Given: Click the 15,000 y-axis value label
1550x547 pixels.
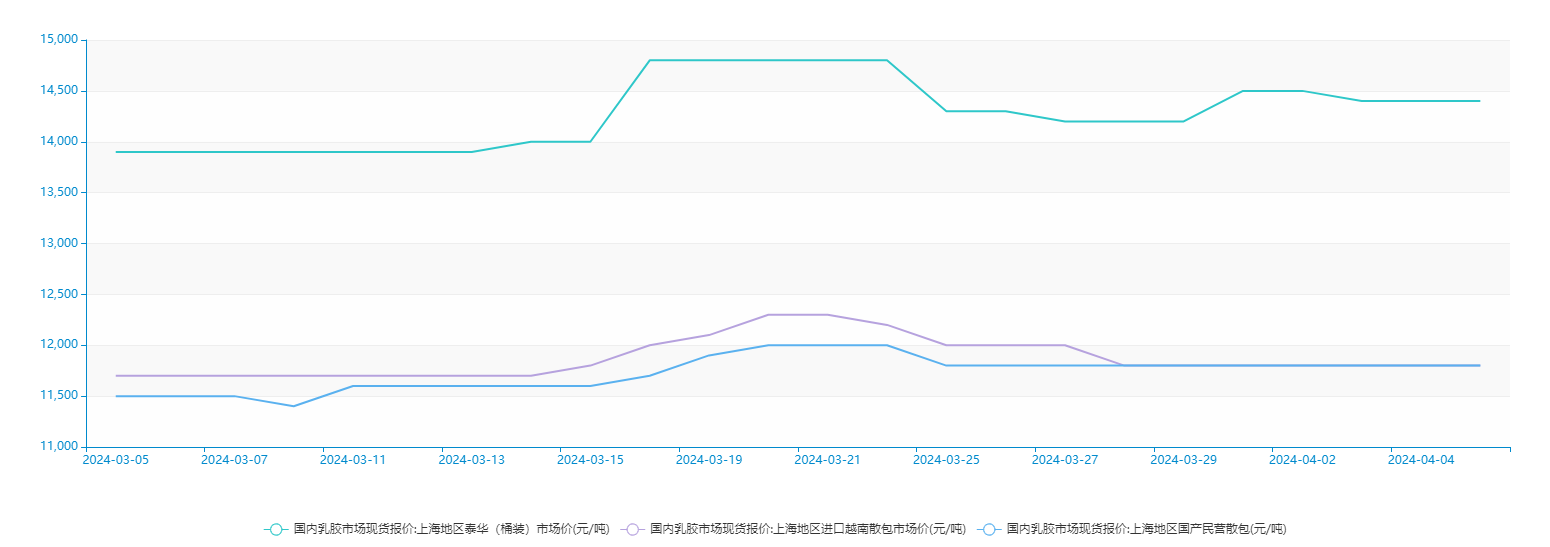Looking at the screenshot, I should pos(58,40).
